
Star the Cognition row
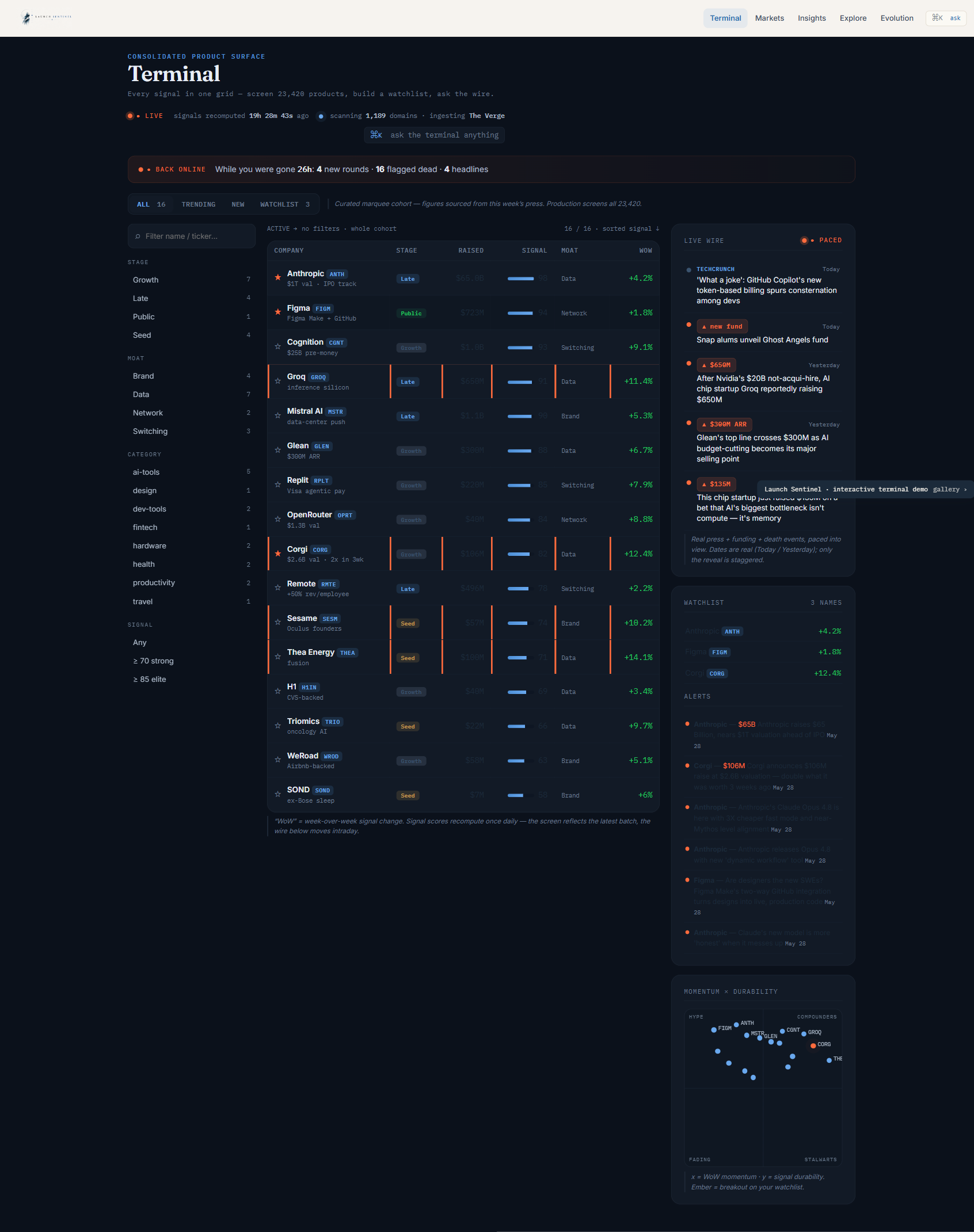click(x=277, y=346)
